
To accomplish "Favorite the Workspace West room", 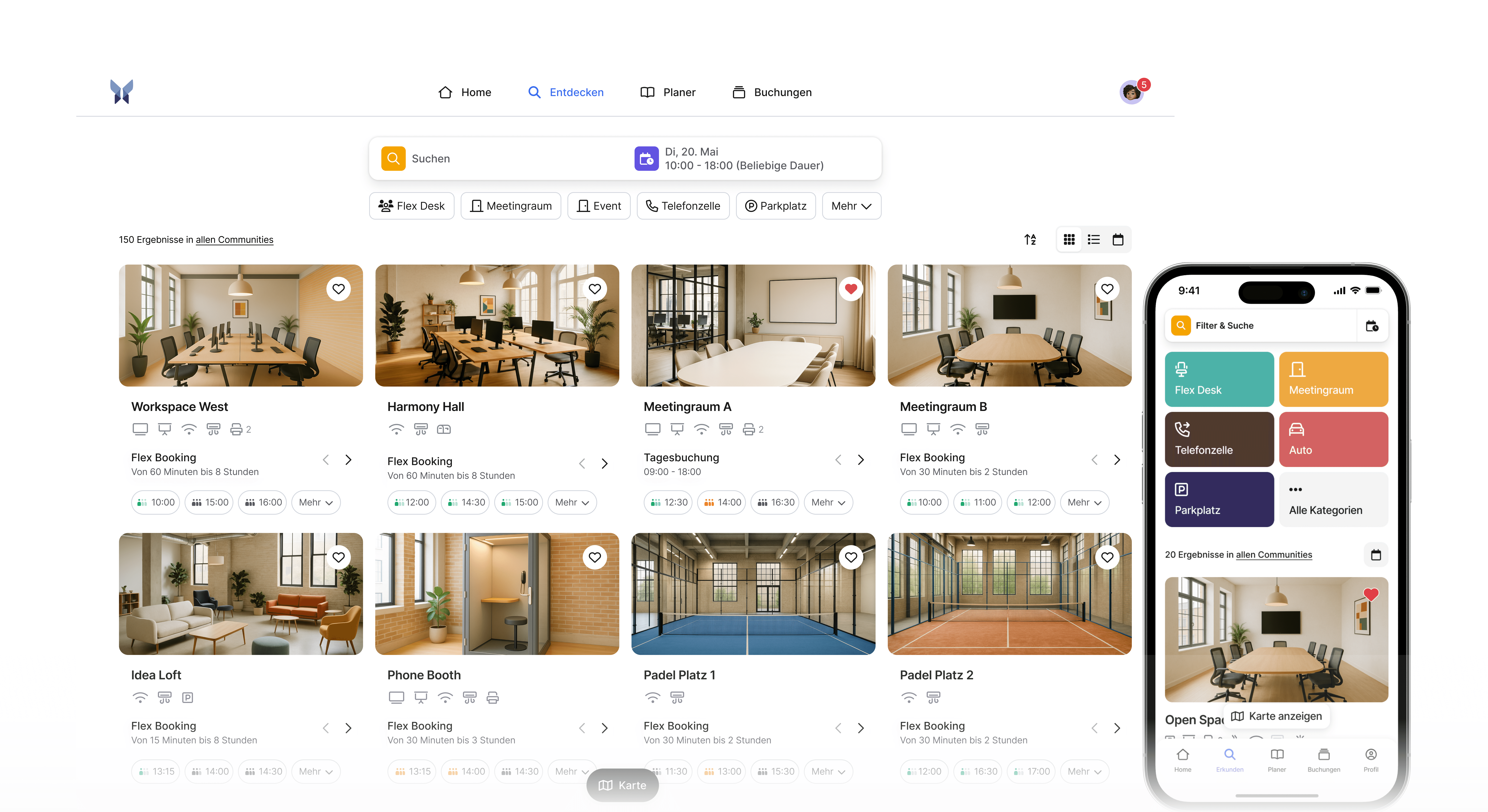I will [338, 289].
